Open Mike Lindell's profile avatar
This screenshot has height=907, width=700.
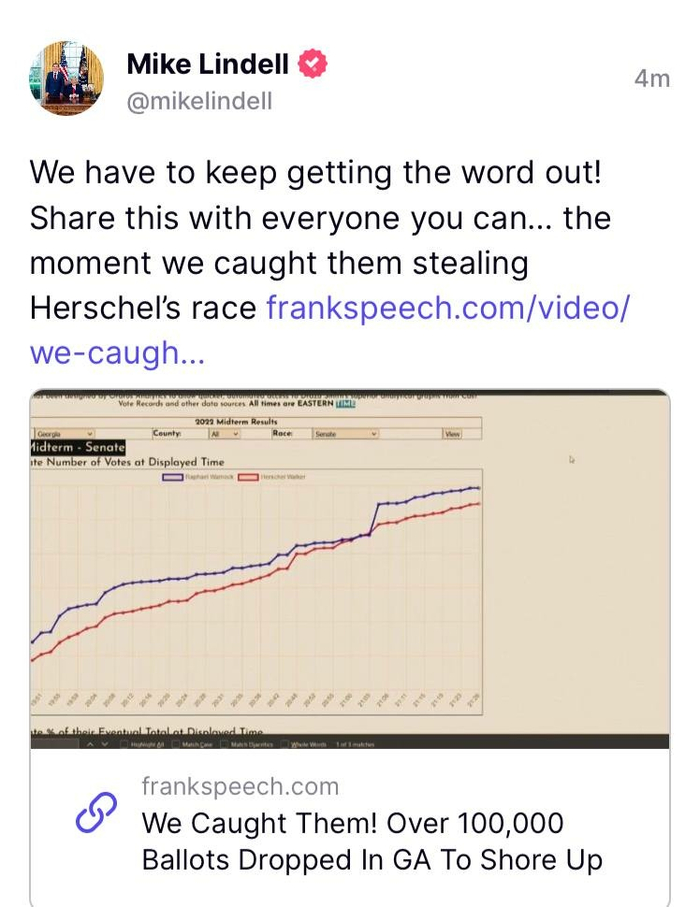(x=66, y=78)
